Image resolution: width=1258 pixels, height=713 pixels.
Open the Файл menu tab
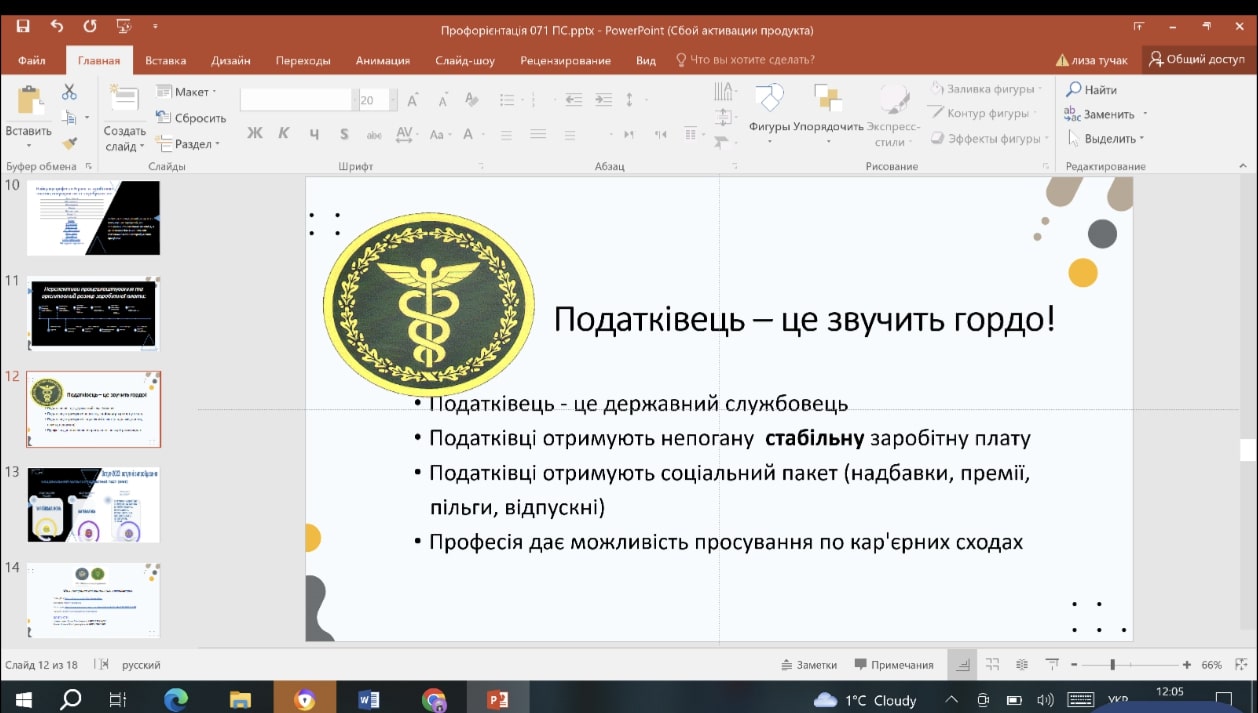(32, 60)
